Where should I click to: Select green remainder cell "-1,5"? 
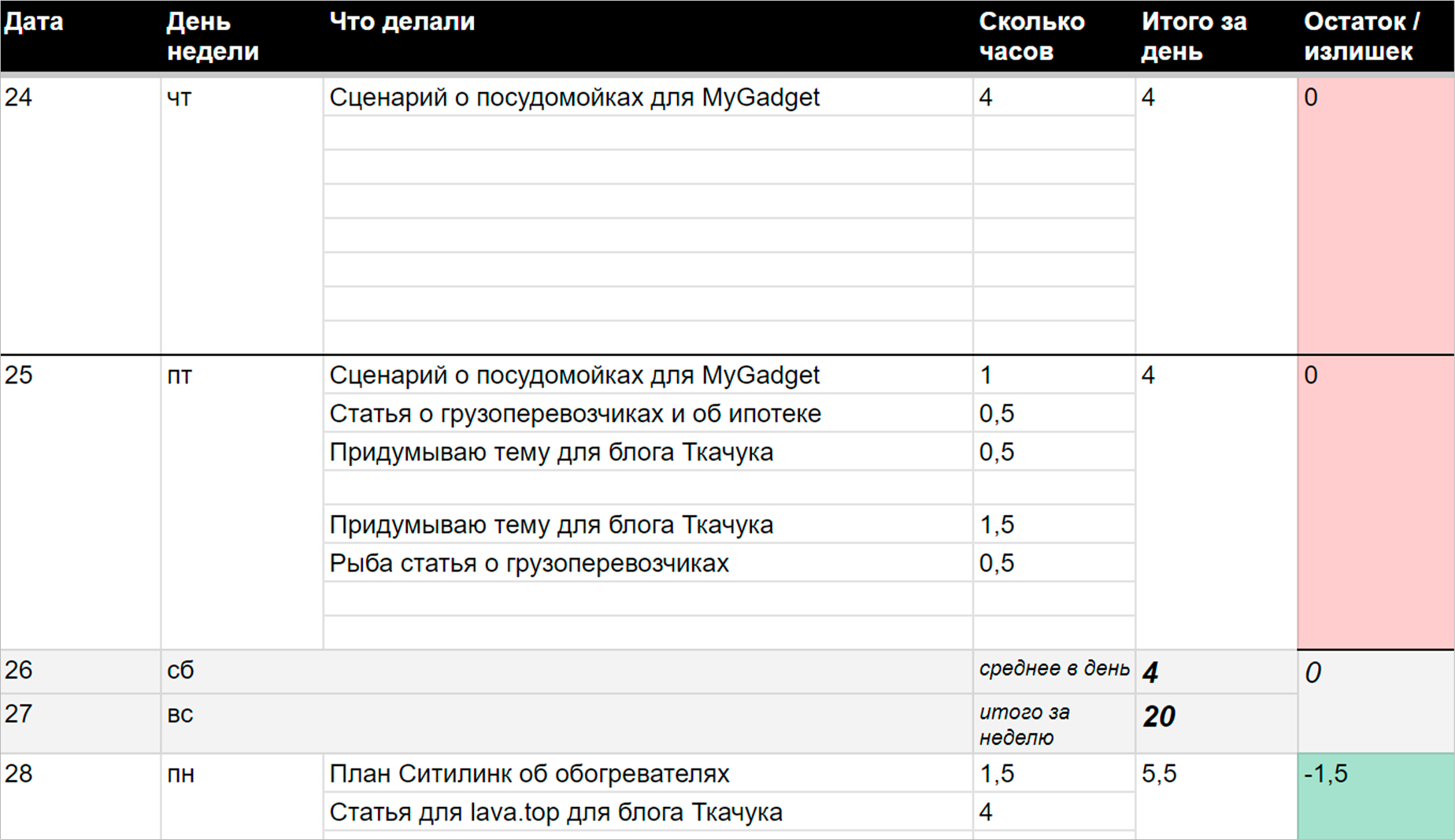tap(1376, 797)
